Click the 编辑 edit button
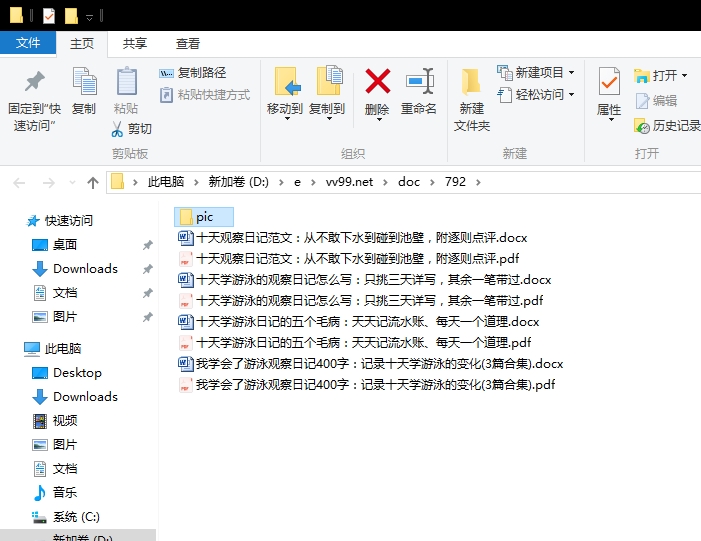Screen dimensions: 701x541 [x=656, y=101]
